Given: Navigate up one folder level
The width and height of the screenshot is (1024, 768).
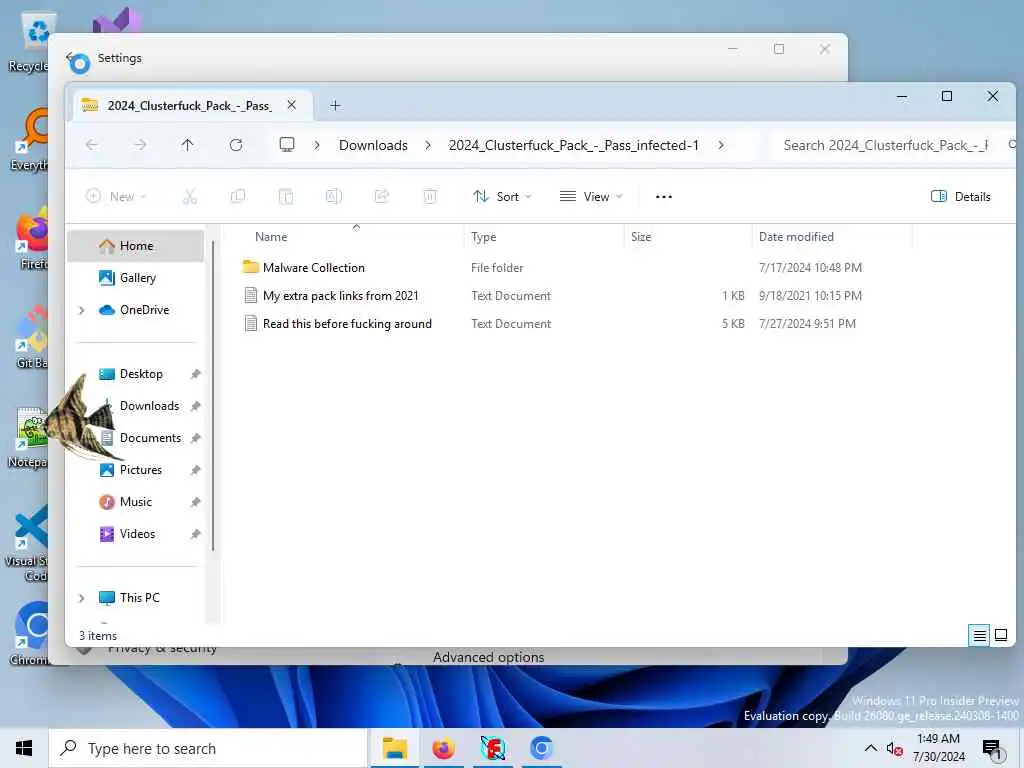Looking at the screenshot, I should coord(187,145).
